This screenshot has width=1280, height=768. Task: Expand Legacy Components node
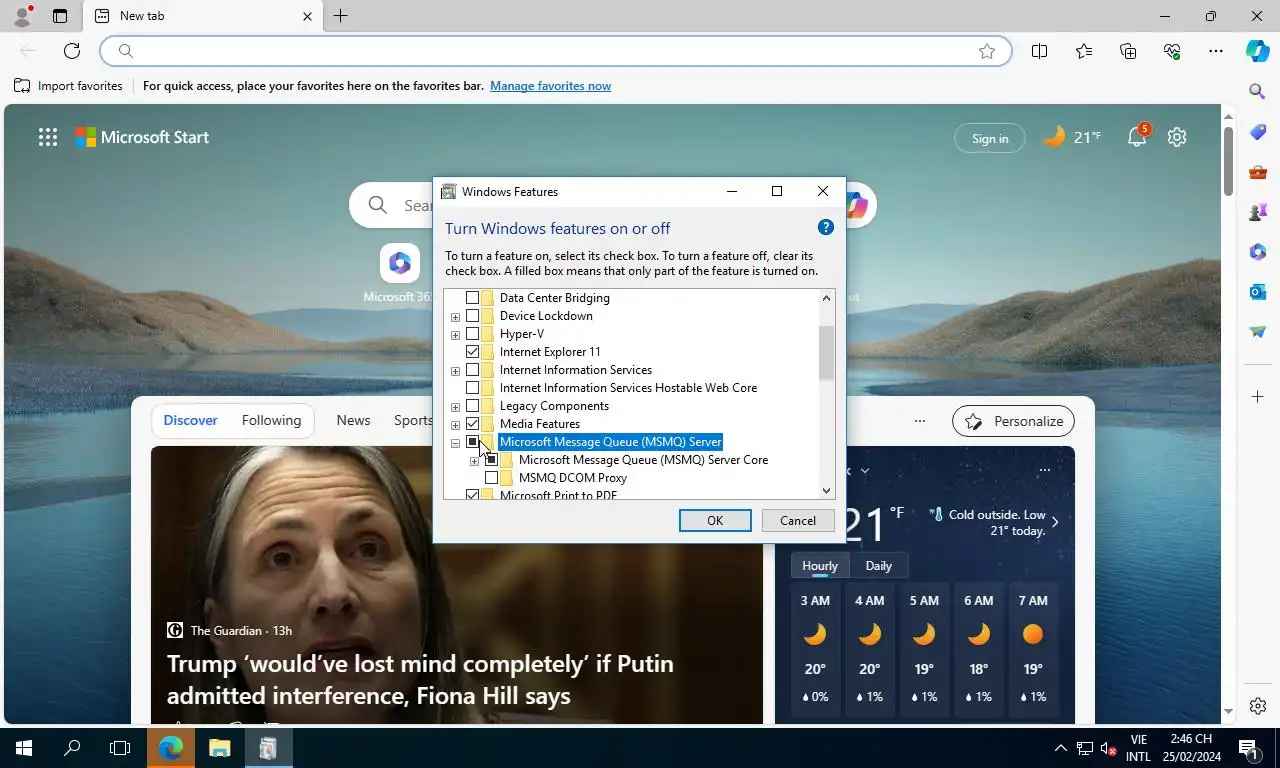click(455, 407)
